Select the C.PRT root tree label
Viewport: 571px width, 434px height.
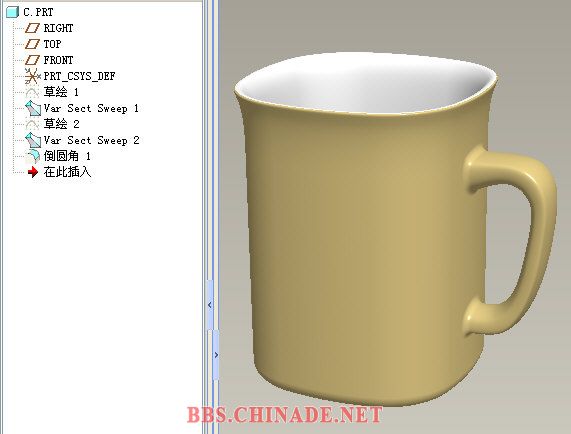click(38, 12)
